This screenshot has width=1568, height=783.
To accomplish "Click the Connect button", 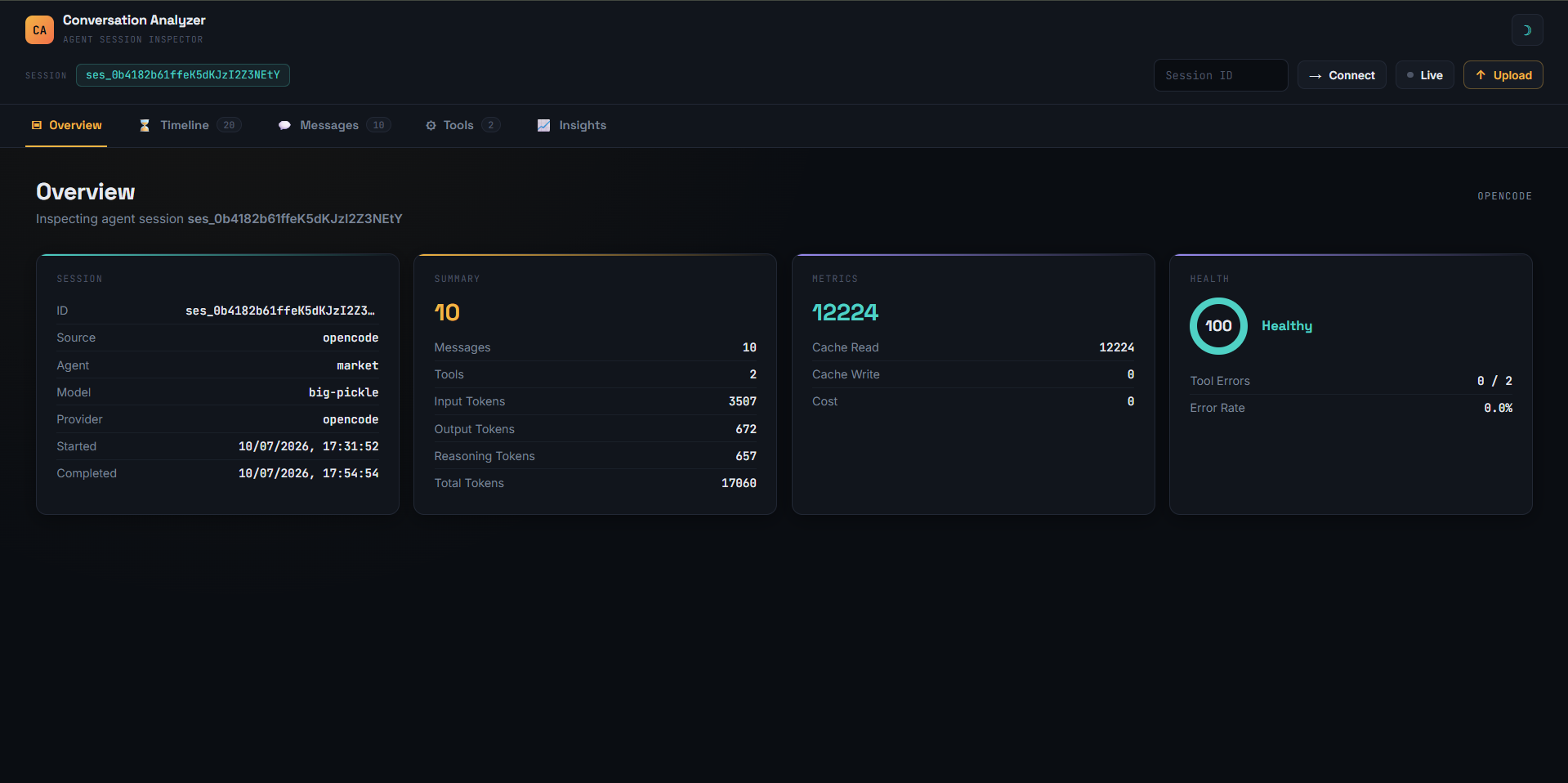I will click(1341, 75).
